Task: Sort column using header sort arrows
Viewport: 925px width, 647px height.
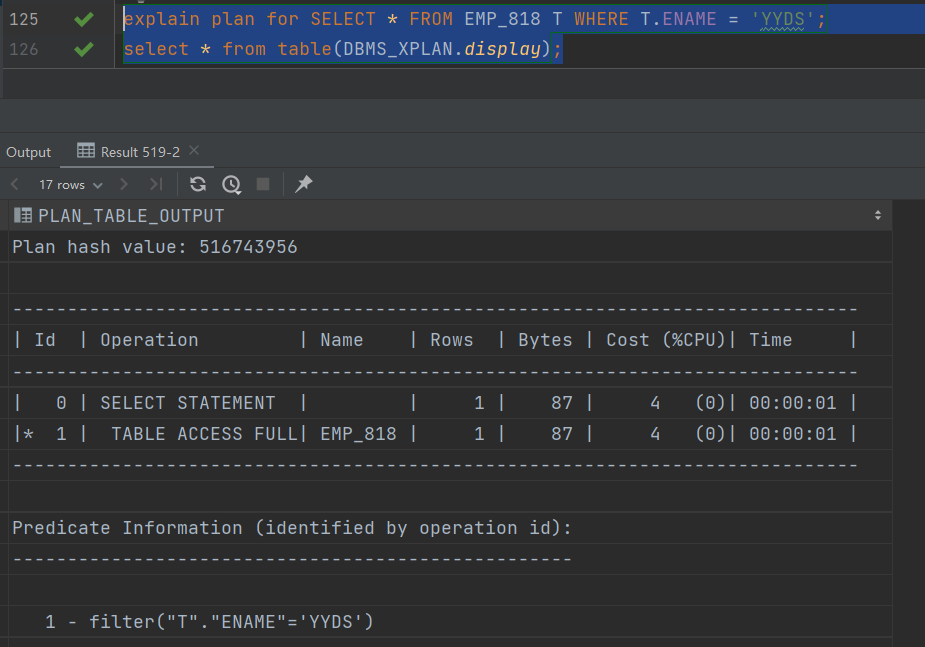Action: [878, 216]
